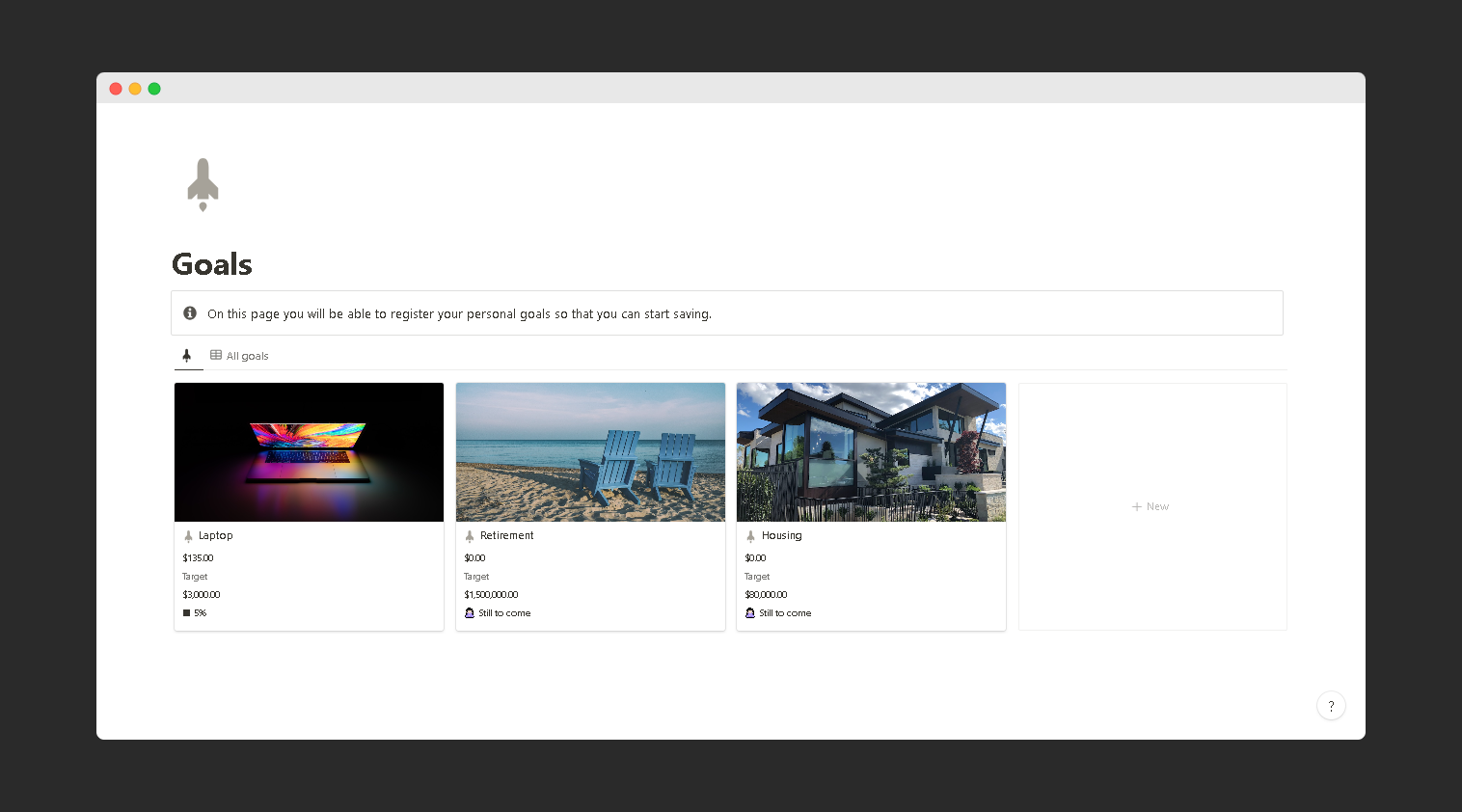Click the modern house cover image on Housing
Image resolution: width=1462 pixels, height=812 pixels.
870,451
